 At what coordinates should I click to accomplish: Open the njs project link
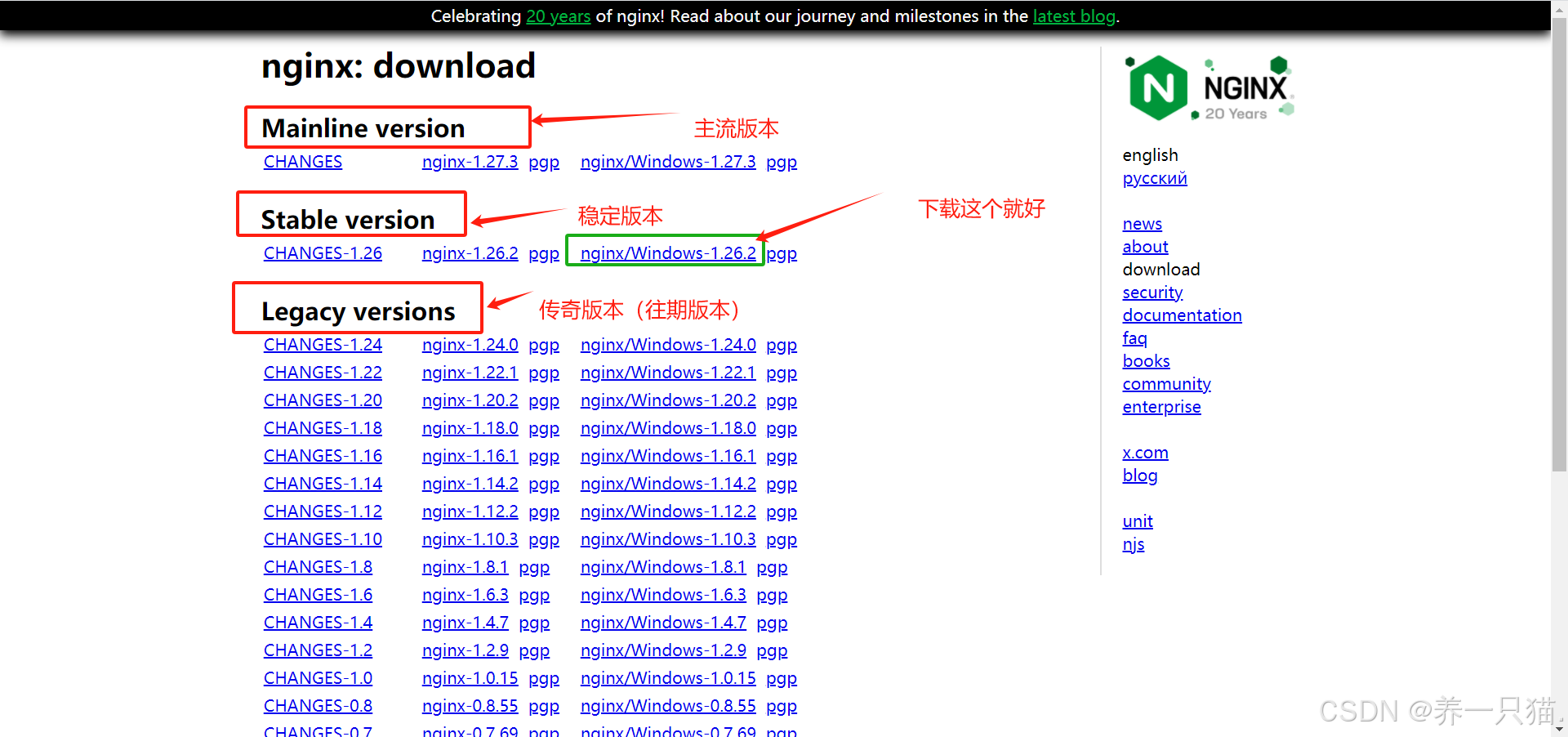1134,544
